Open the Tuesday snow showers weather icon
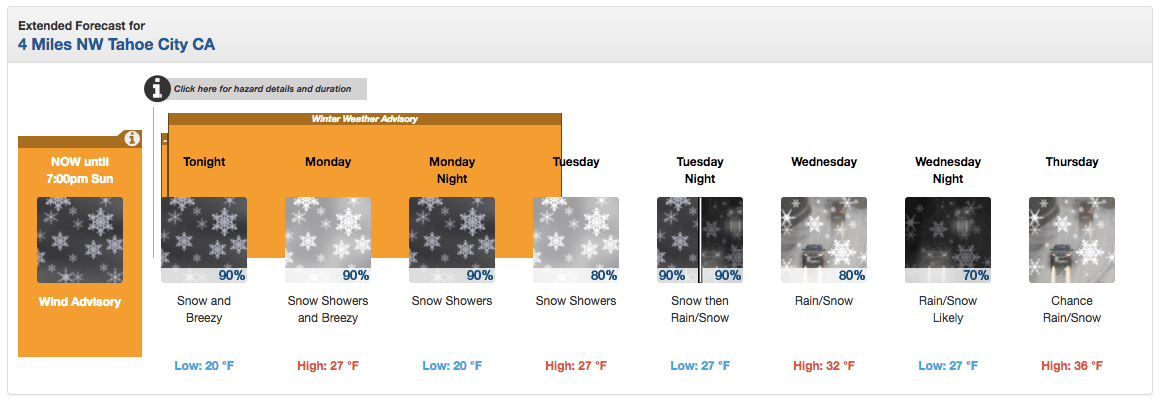 576,240
